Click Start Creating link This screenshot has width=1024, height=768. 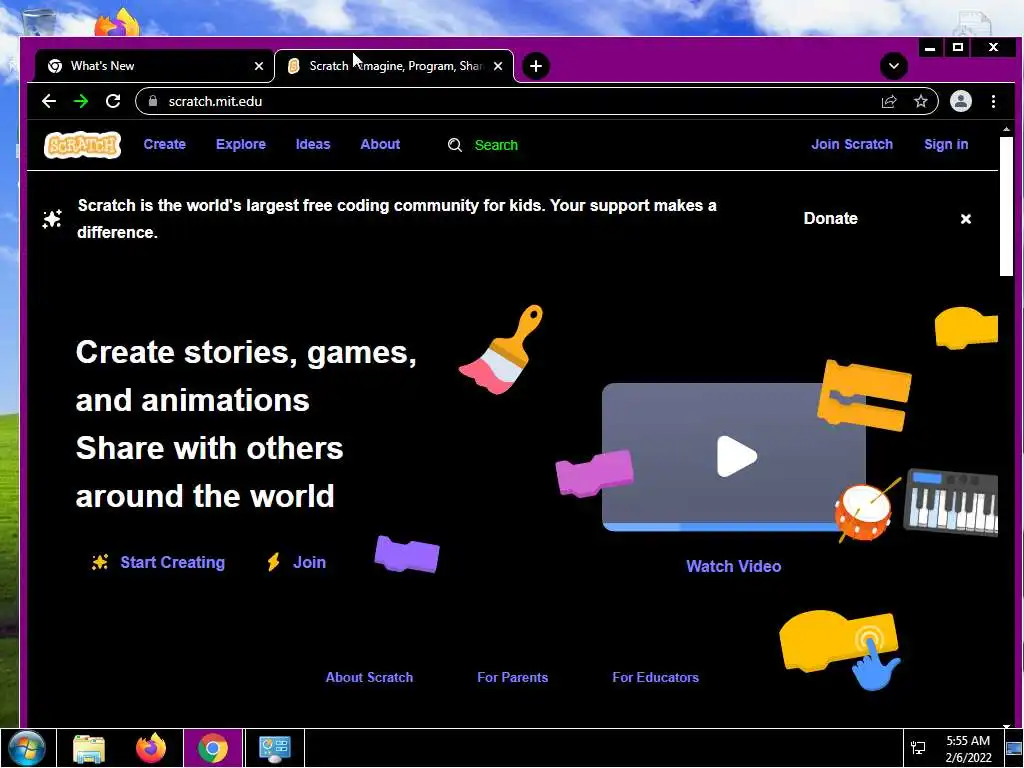(x=172, y=562)
